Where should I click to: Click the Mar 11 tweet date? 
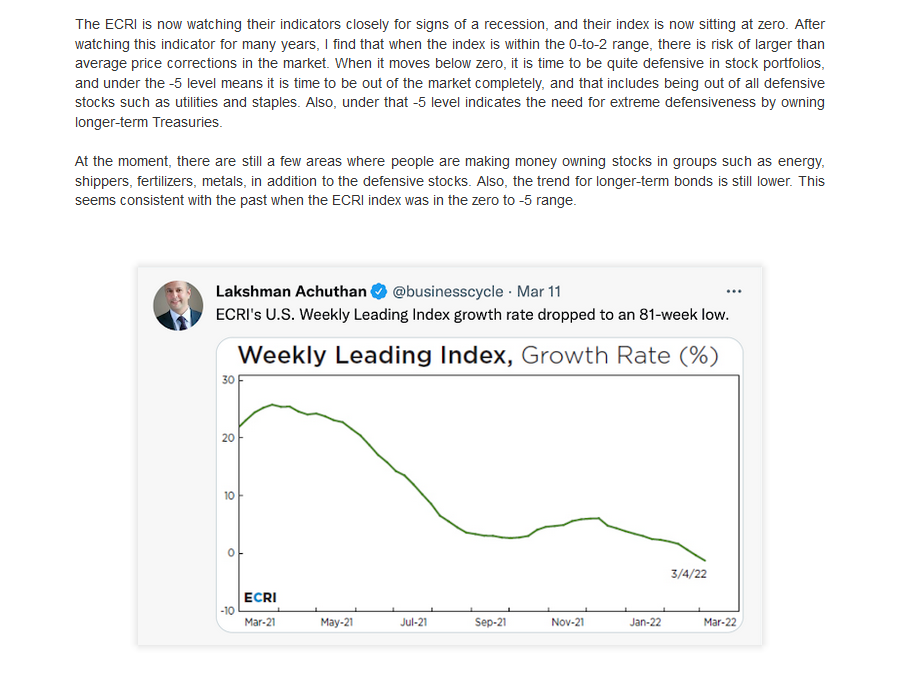pyautogui.click(x=539, y=291)
